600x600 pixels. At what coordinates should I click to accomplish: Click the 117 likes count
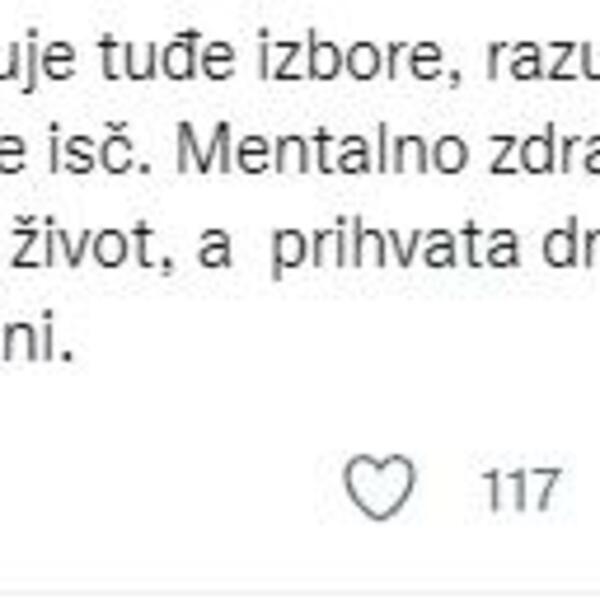(520, 490)
